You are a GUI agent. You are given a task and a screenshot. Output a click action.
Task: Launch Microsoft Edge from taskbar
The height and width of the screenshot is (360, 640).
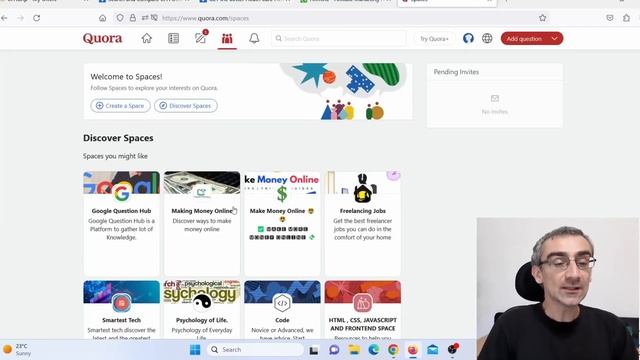tap(373, 350)
